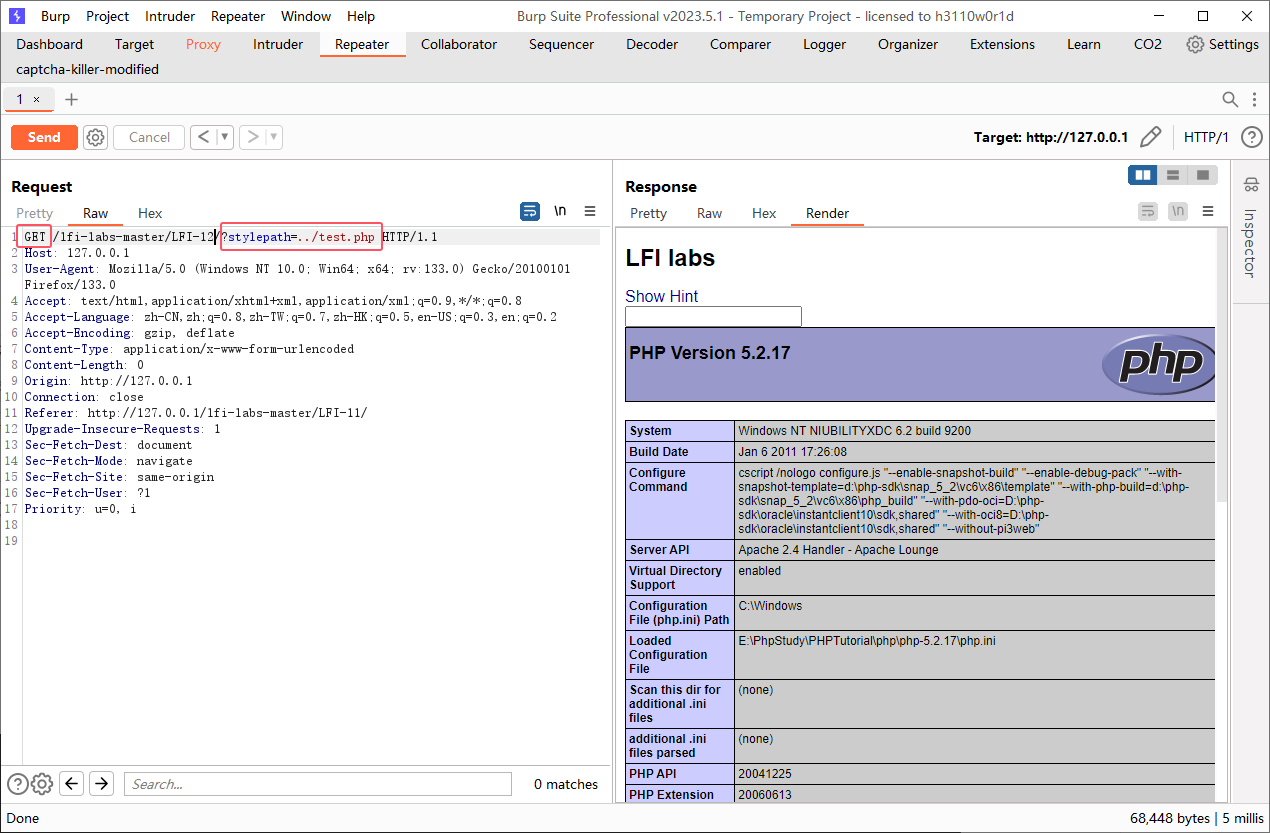Open the tab-row overflow kebab menu
Image resolution: width=1270 pixels, height=833 pixels.
click(1254, 99)
